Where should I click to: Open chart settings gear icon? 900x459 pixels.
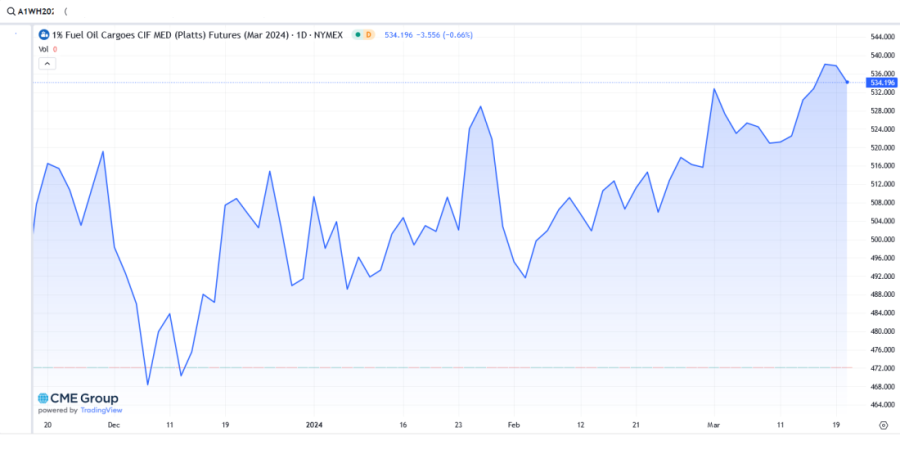(x=883, y=424)
